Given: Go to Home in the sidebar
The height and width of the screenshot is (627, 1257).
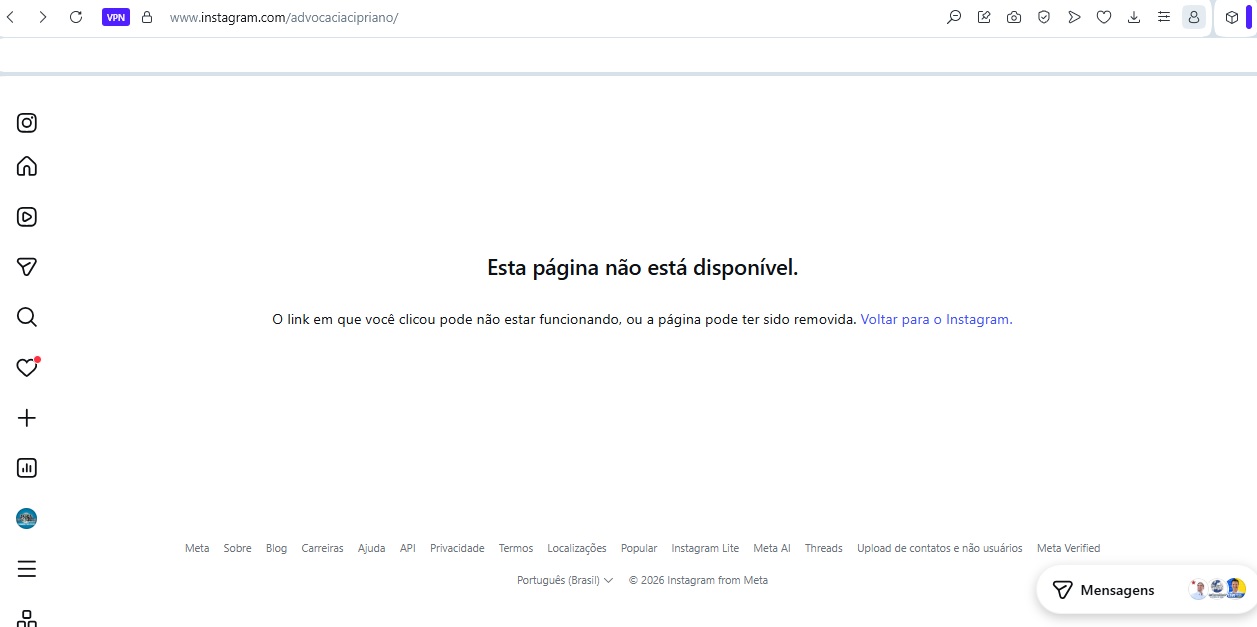Looking at the screenshot, I should (27, 166).
